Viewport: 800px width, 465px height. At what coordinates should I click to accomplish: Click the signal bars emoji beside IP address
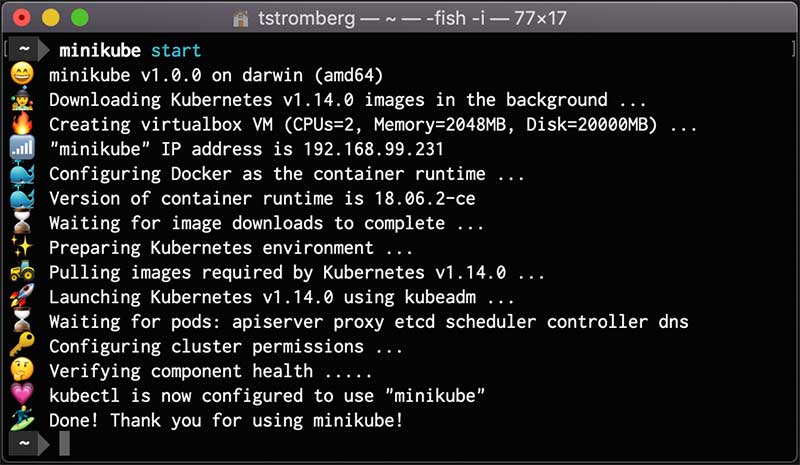click(22, 150)
